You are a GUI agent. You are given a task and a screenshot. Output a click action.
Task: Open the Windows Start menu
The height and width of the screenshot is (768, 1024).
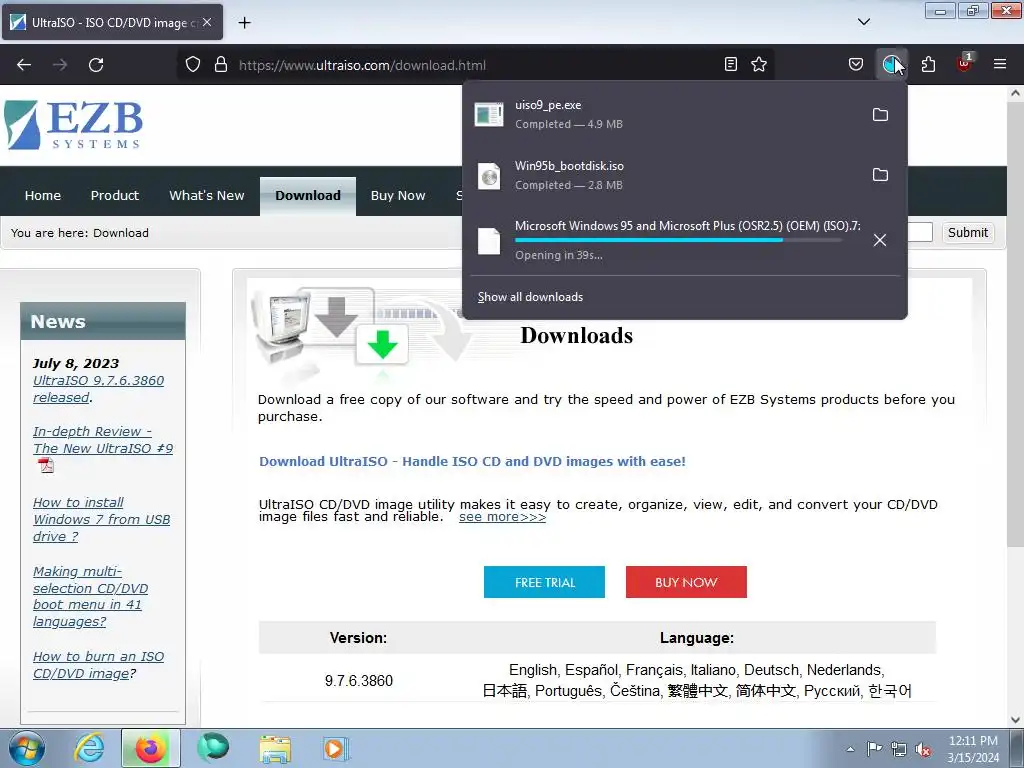point(27,748)
